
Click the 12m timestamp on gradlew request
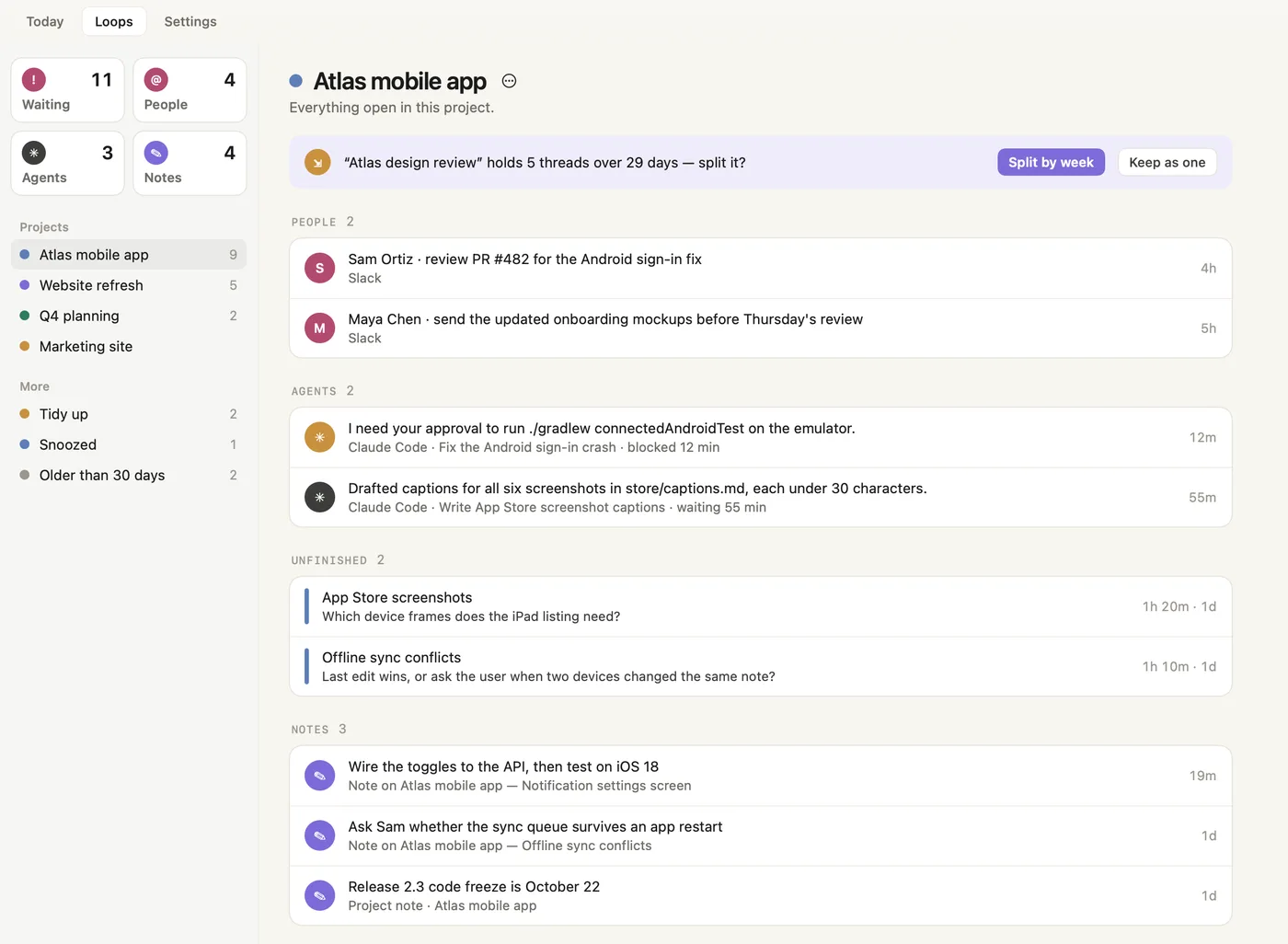pos(1202,438)
